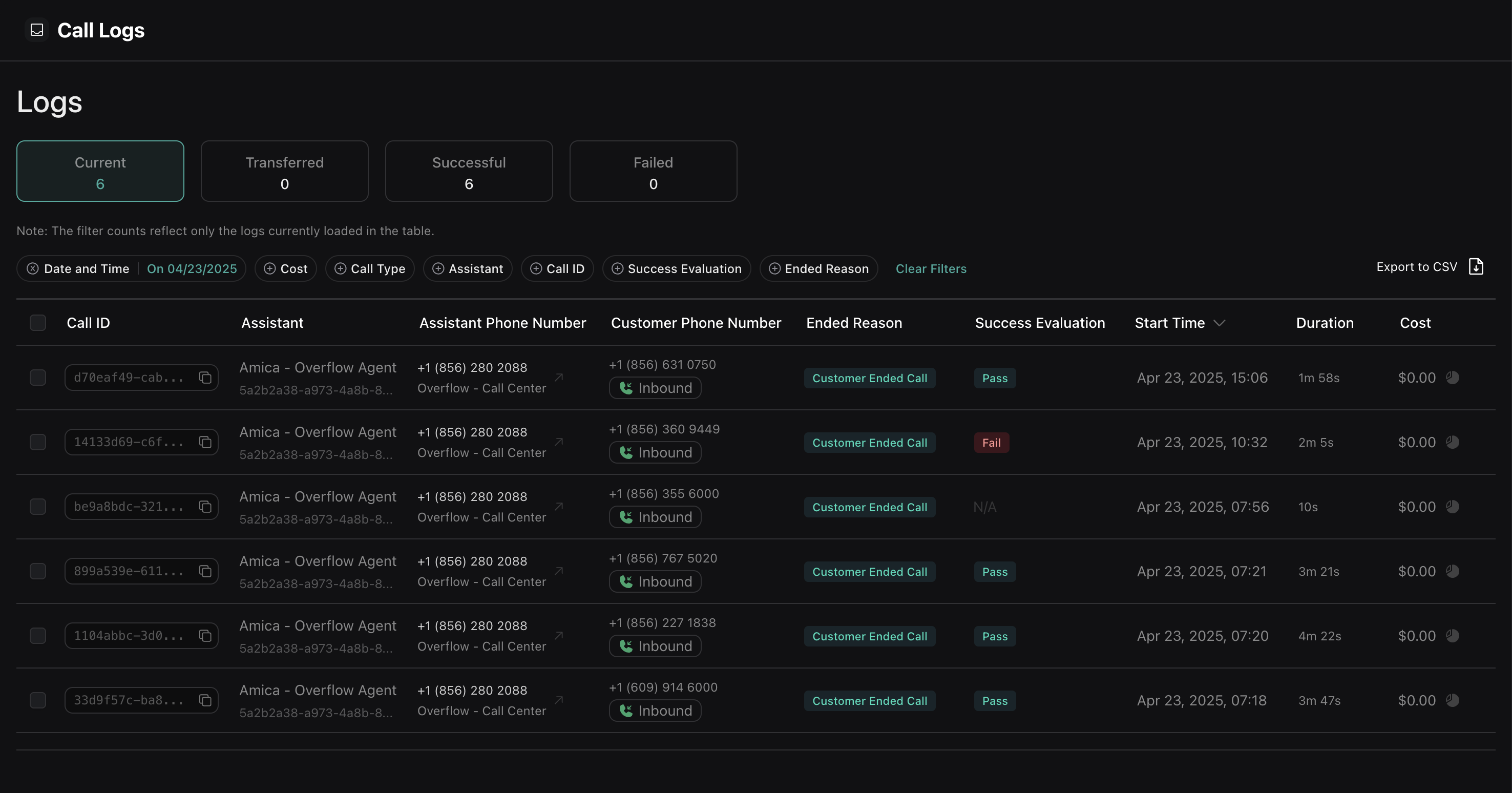Select checkbox for call 14133d69-c6f
Viewport: 1512px width, 793px height.
[38, 442]
